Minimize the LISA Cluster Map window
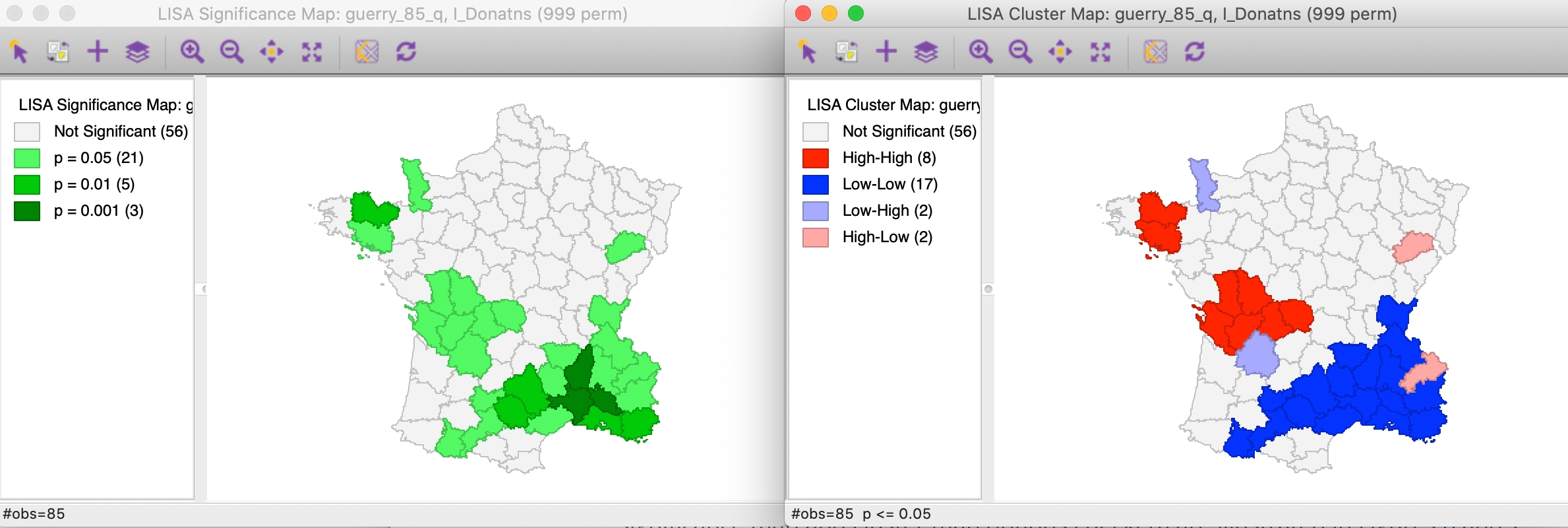The width and height of the screenshot is (1568, 528). pos(829,13)
